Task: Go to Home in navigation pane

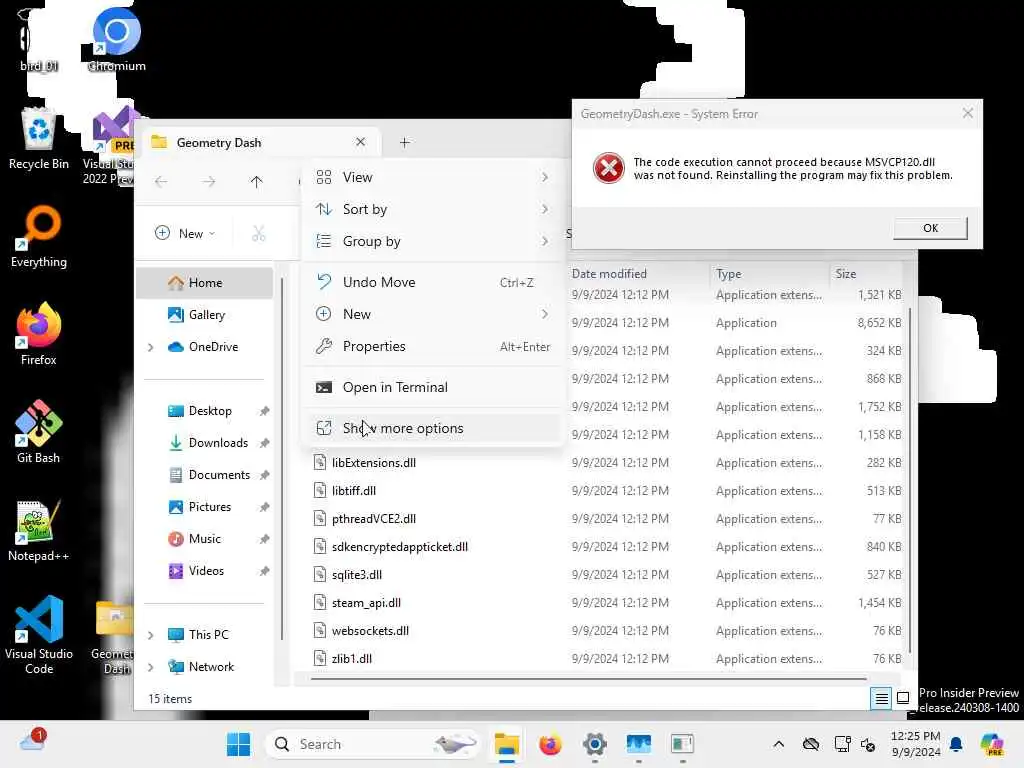Action: (x=204, y=283)
